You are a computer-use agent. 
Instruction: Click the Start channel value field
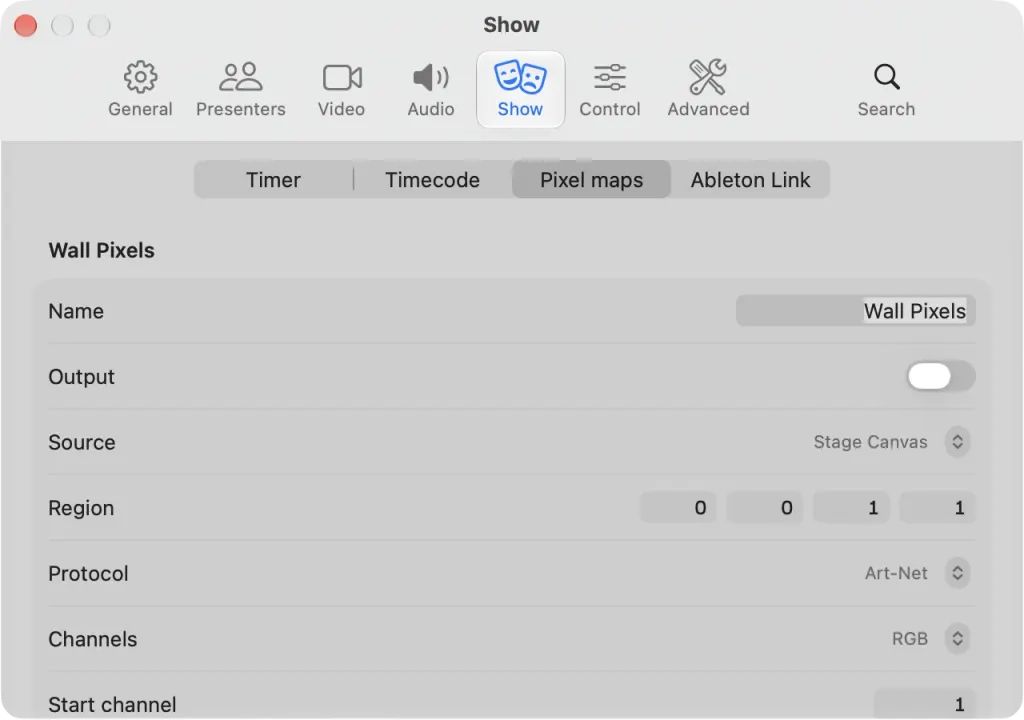point(924,704)
